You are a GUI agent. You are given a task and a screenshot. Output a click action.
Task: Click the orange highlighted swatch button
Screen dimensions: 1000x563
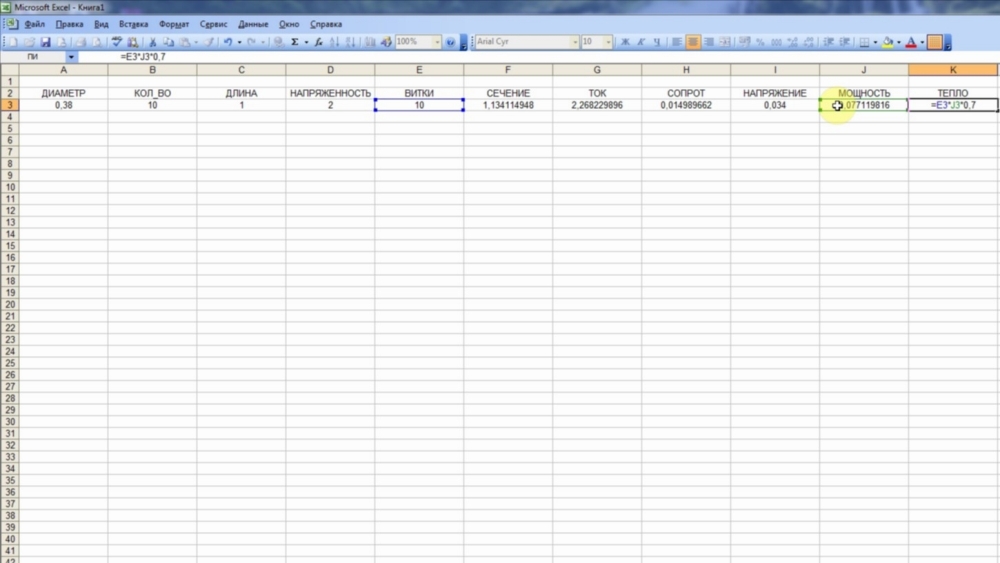[935, 41]
